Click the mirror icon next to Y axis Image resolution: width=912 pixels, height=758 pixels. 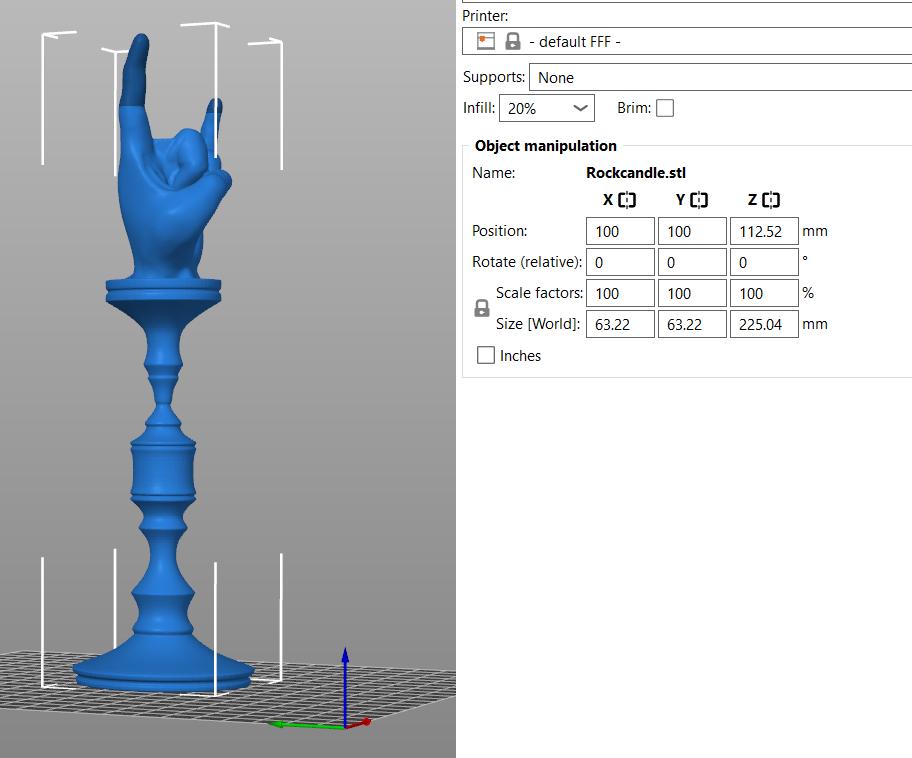coord(698,199)
